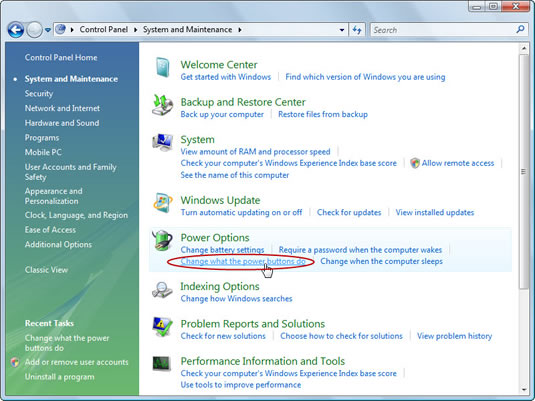Image resolution: width=535 pixels, height=401 pixels.
Task: Click Change how Windows searches
Action: coord(236,299)
